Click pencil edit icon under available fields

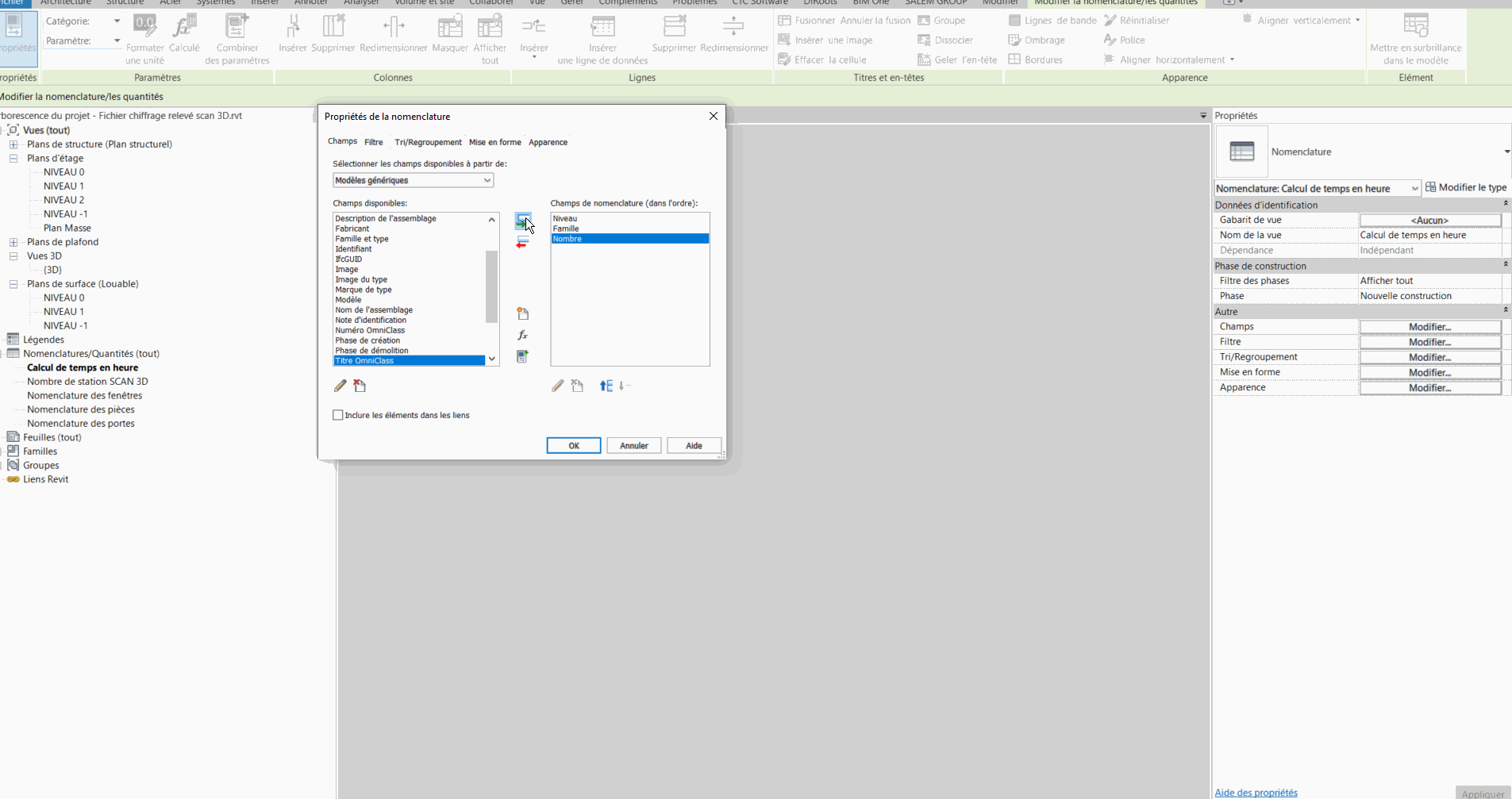point(340,386)
